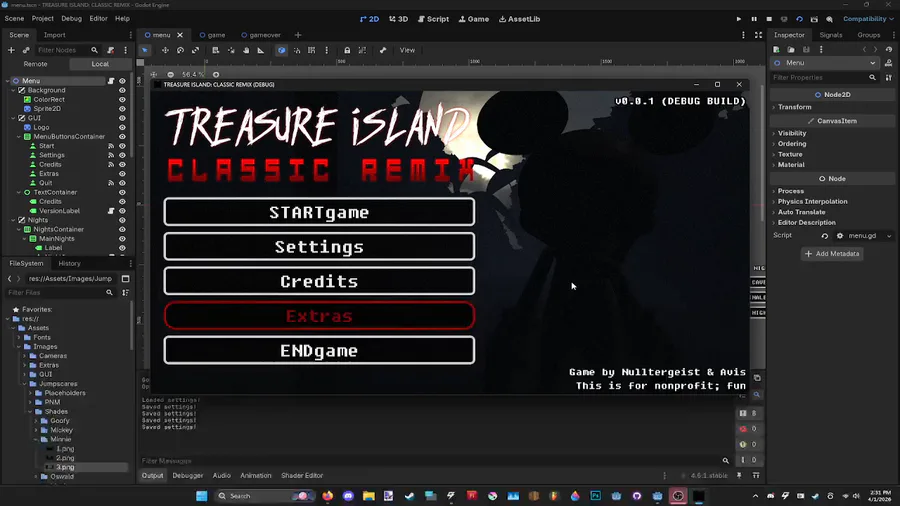900x506 pixels.
Task: Switch scene tree to Remote
Action: (x=36, y=64)
